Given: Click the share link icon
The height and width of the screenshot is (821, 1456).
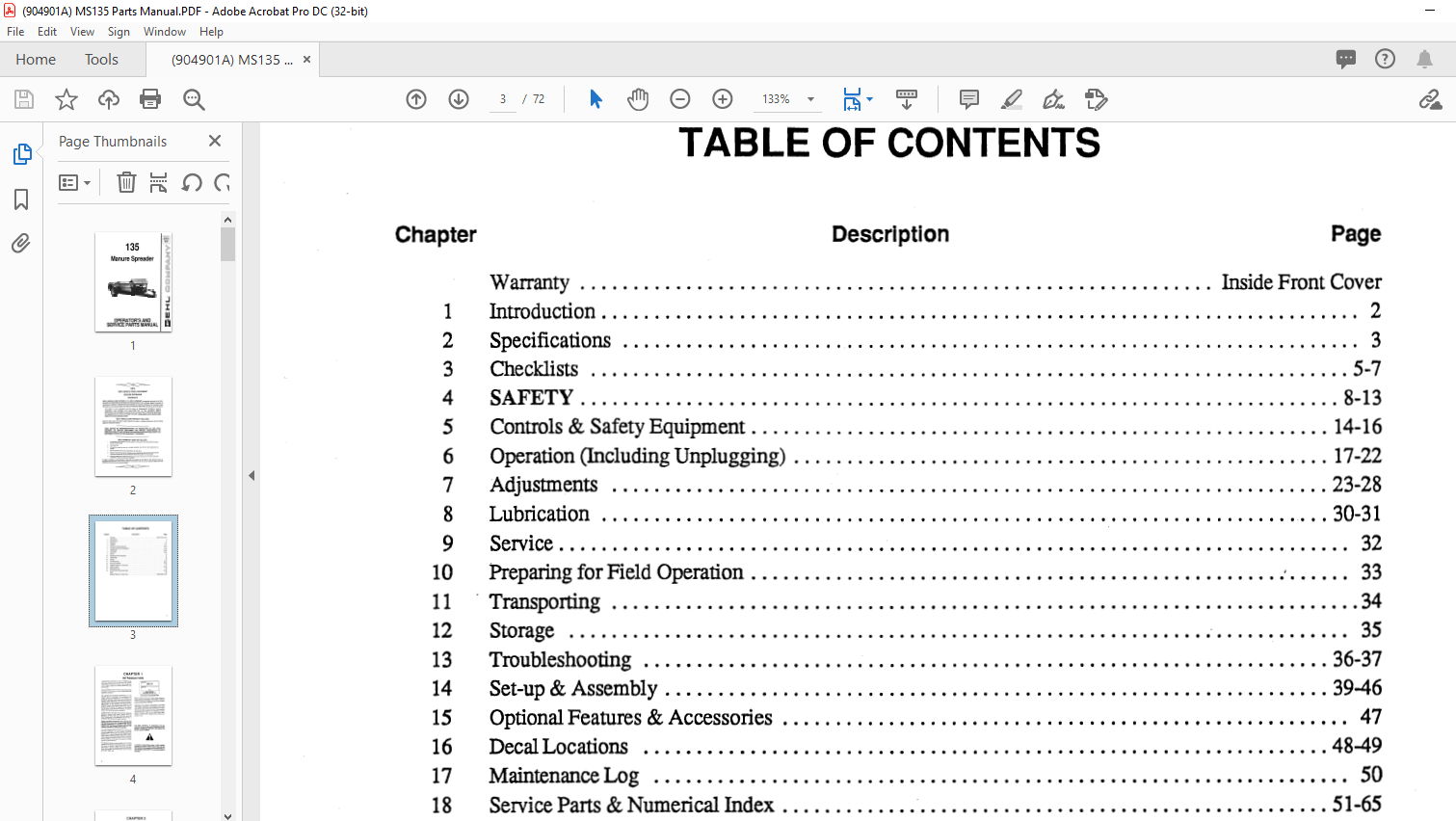Looking at the screenshot, I should (1430, 99).
